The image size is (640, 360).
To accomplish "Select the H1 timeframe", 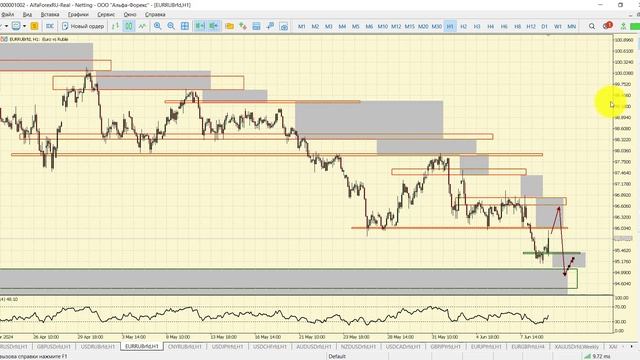I will 450,27.
